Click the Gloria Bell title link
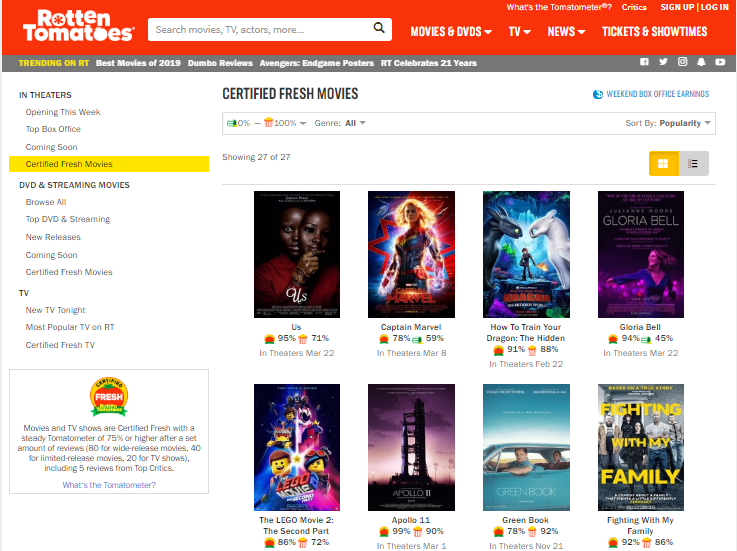This screenshot has width=737, height=551. [x=640, y=327]
